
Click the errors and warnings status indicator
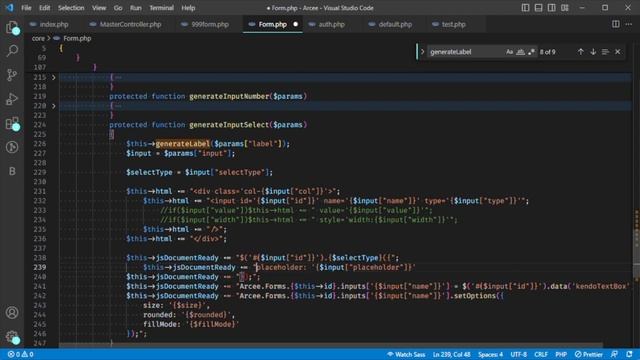tap(20, 354)
